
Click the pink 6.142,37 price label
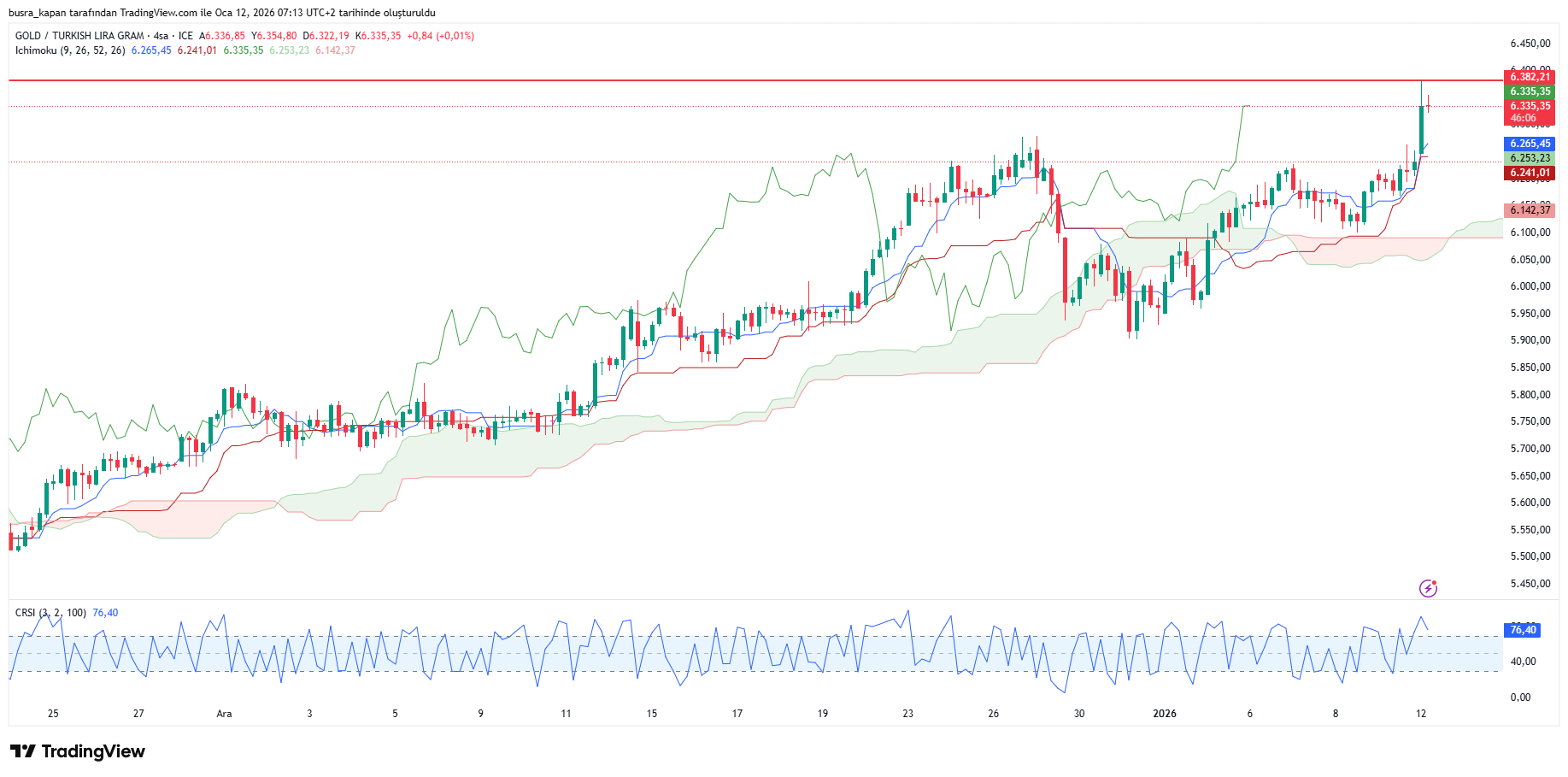pyautogui.click(x=1529, y=210)
